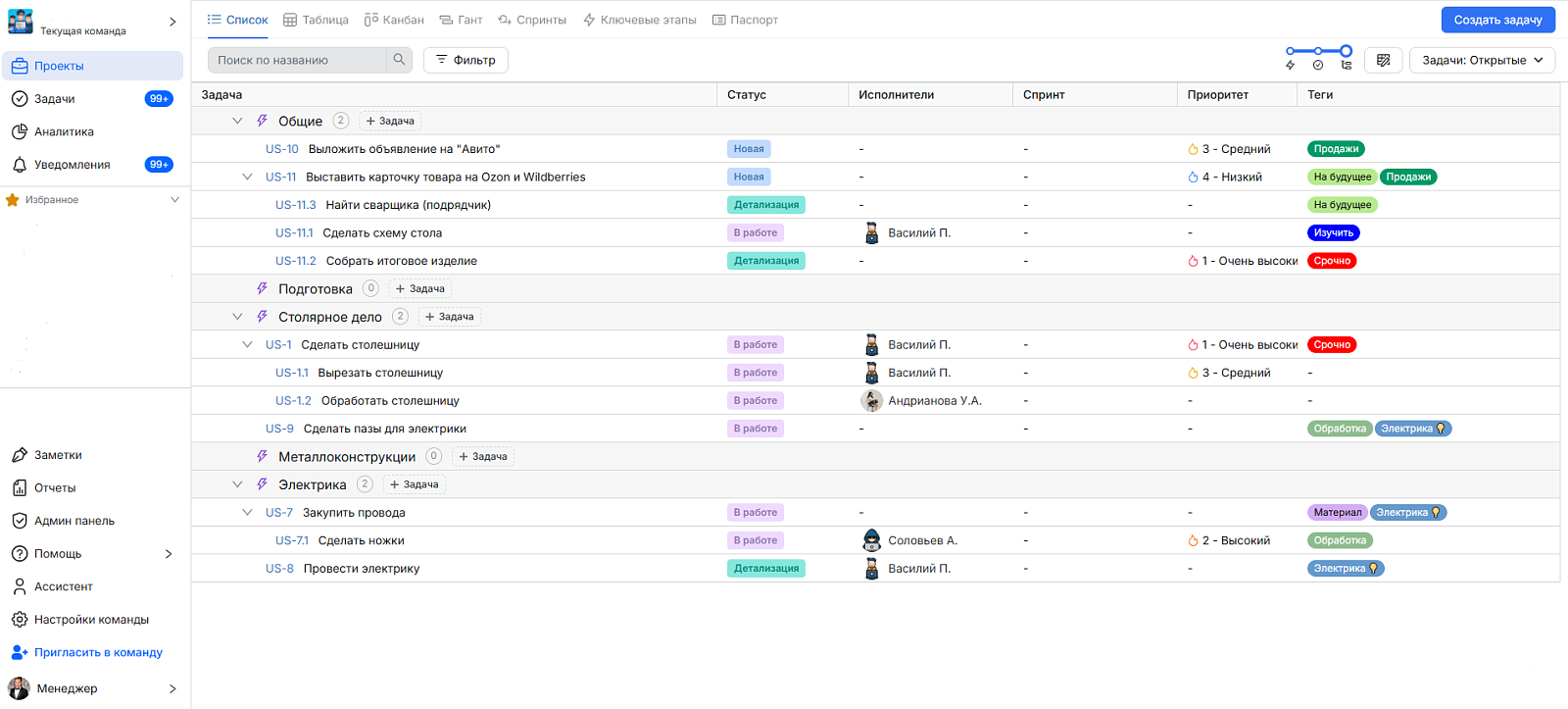
Task: Click Андрианова У.А. avatar on US-1.2
Action: (871, 400)
